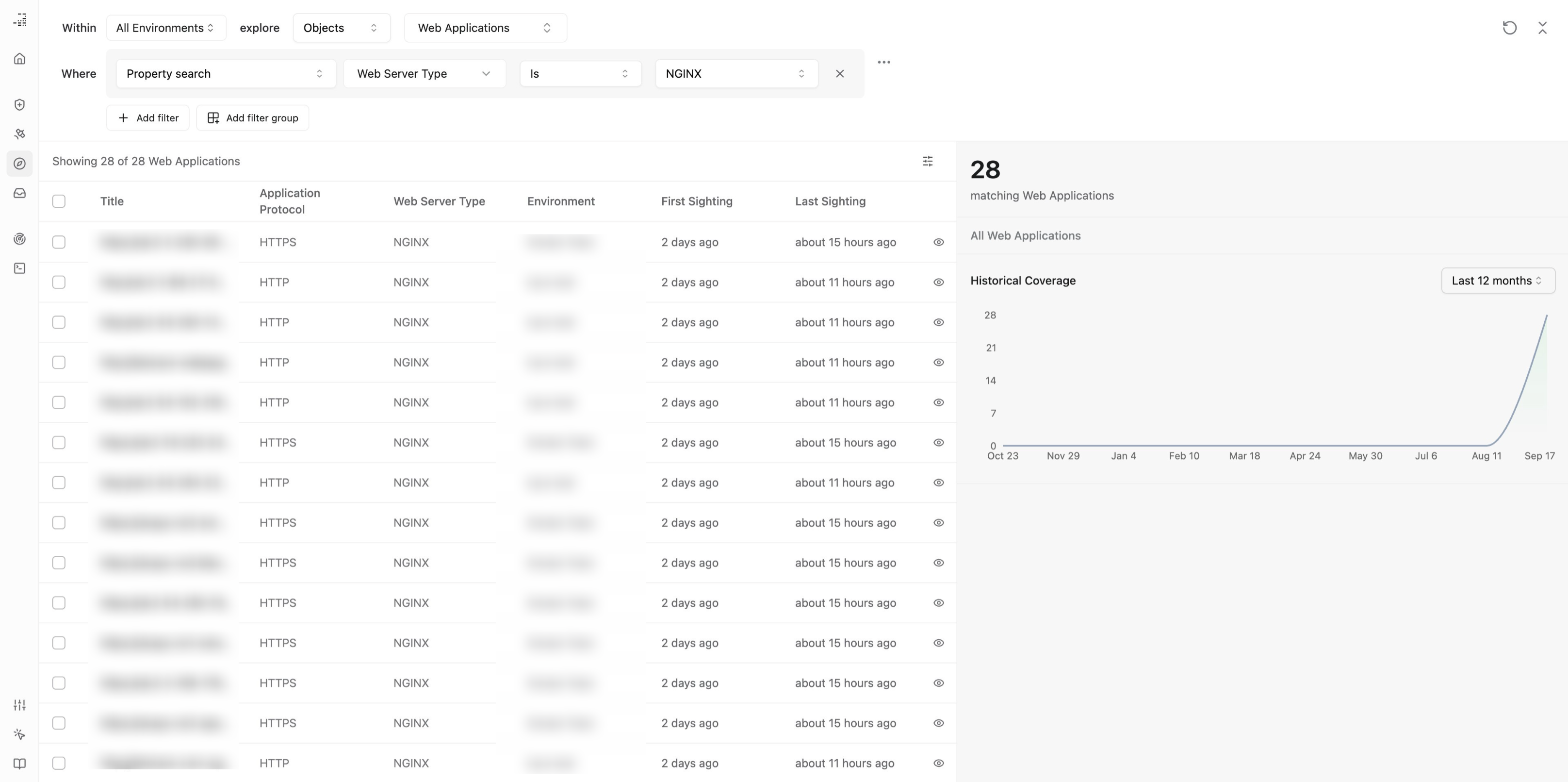Open the Last 12 months range dropdown
Screen dimensions: 1568x782
point(1497,281)
